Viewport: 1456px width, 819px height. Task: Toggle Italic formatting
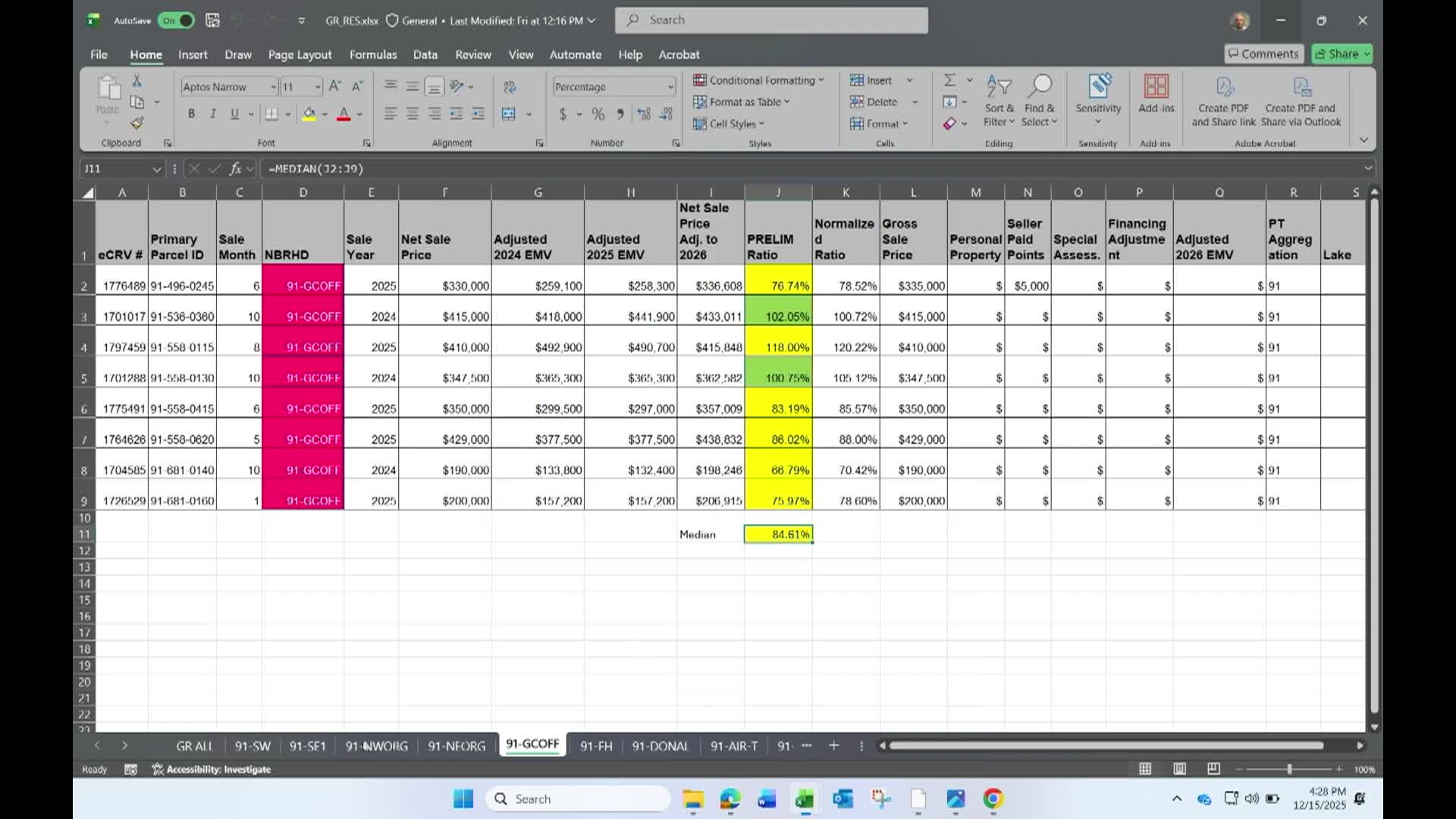(213, 114)
